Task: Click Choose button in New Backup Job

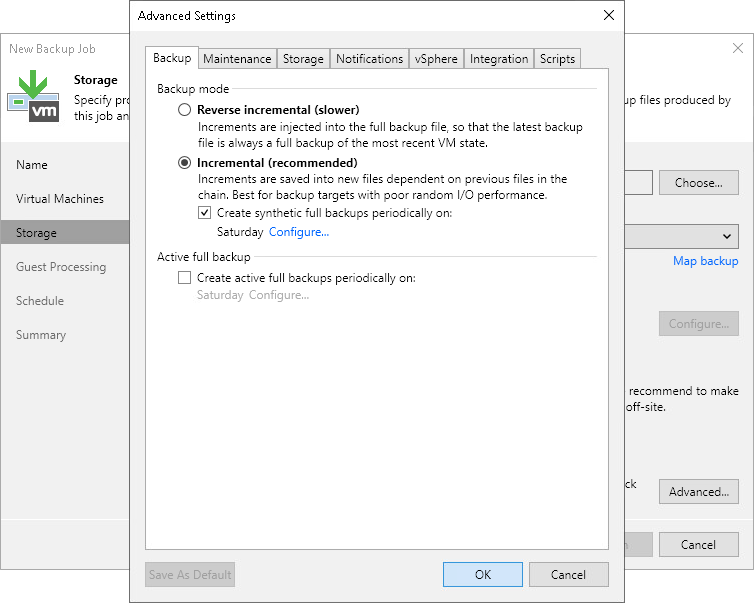Action: click(x=699, y=183)
